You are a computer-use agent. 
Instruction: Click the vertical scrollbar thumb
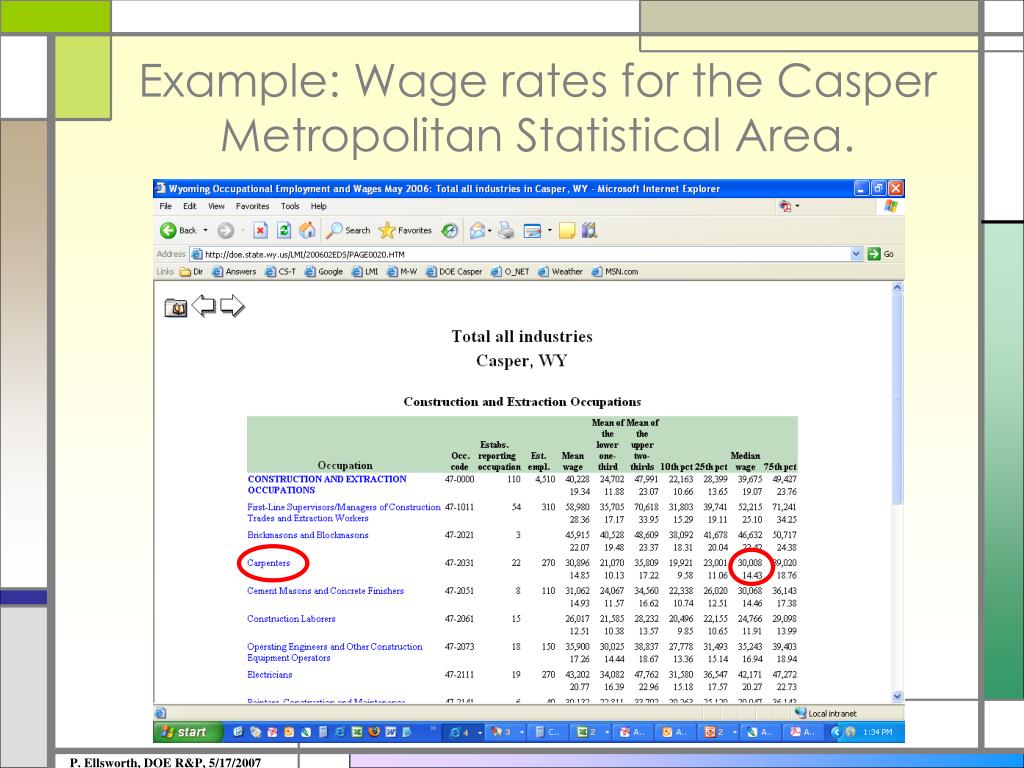click(897, 399)
